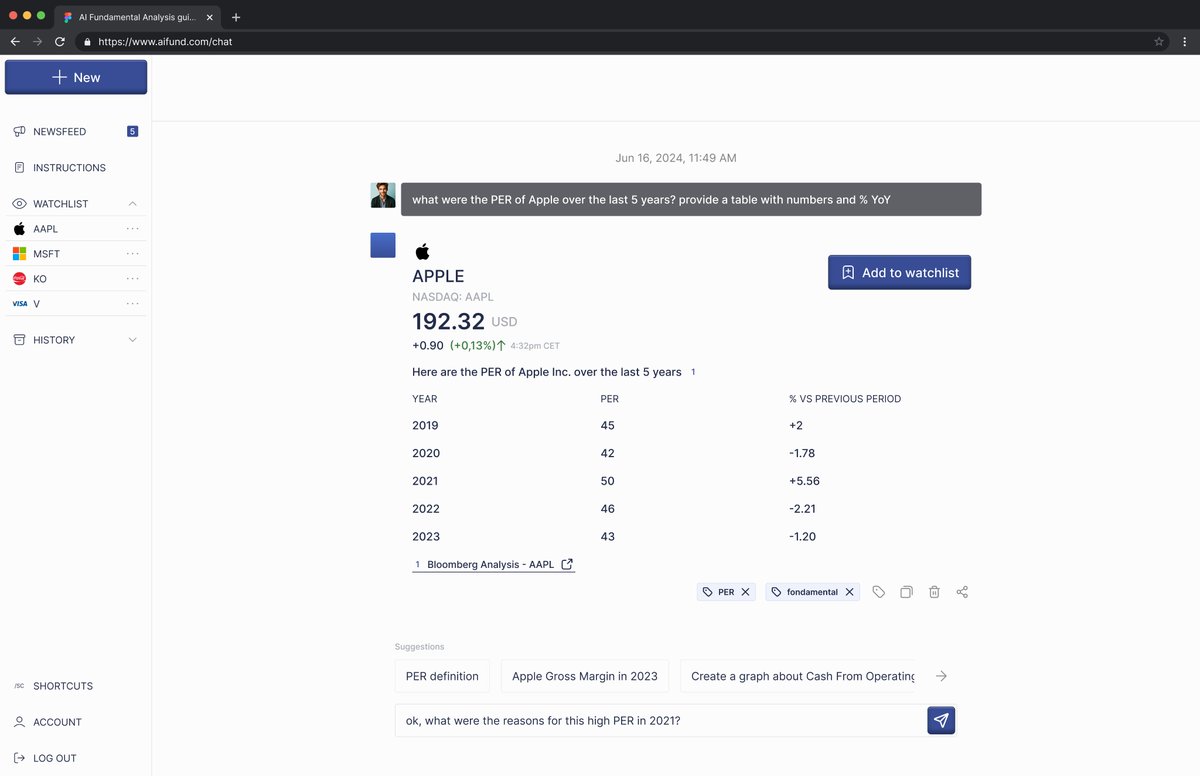Click the external link icon by Bloomberg
The image size is (1200, 776).
[567, 564]
